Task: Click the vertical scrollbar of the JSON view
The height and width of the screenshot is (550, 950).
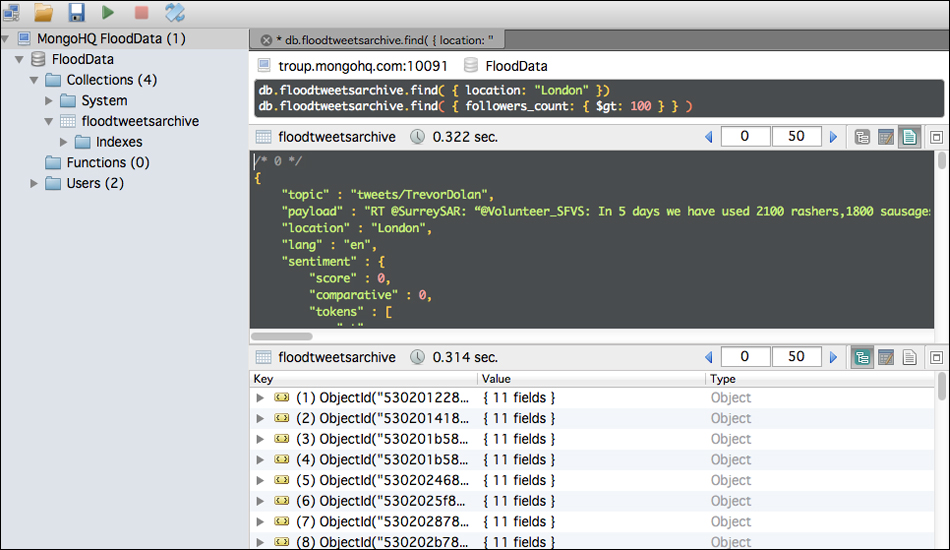Action: 941,160
